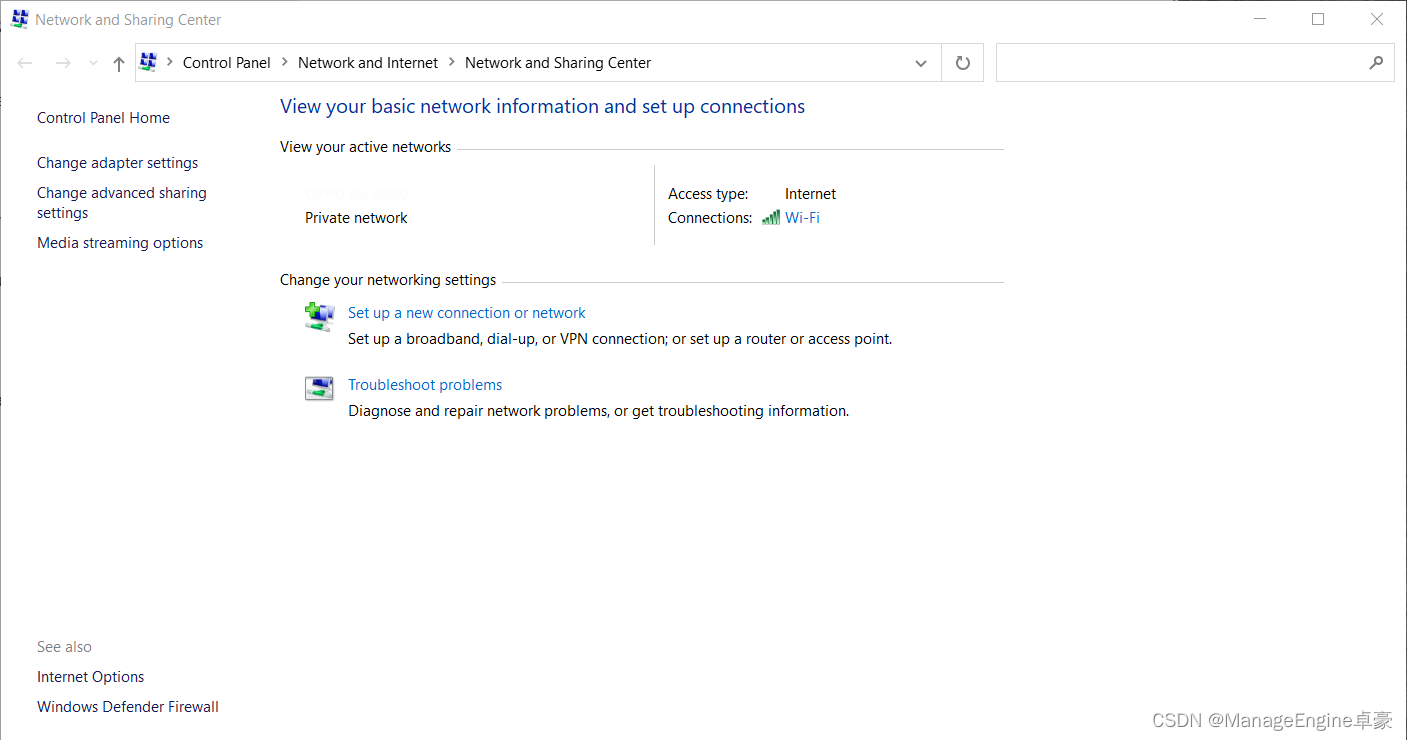Open Control Panel Home

tap(103, 118)
